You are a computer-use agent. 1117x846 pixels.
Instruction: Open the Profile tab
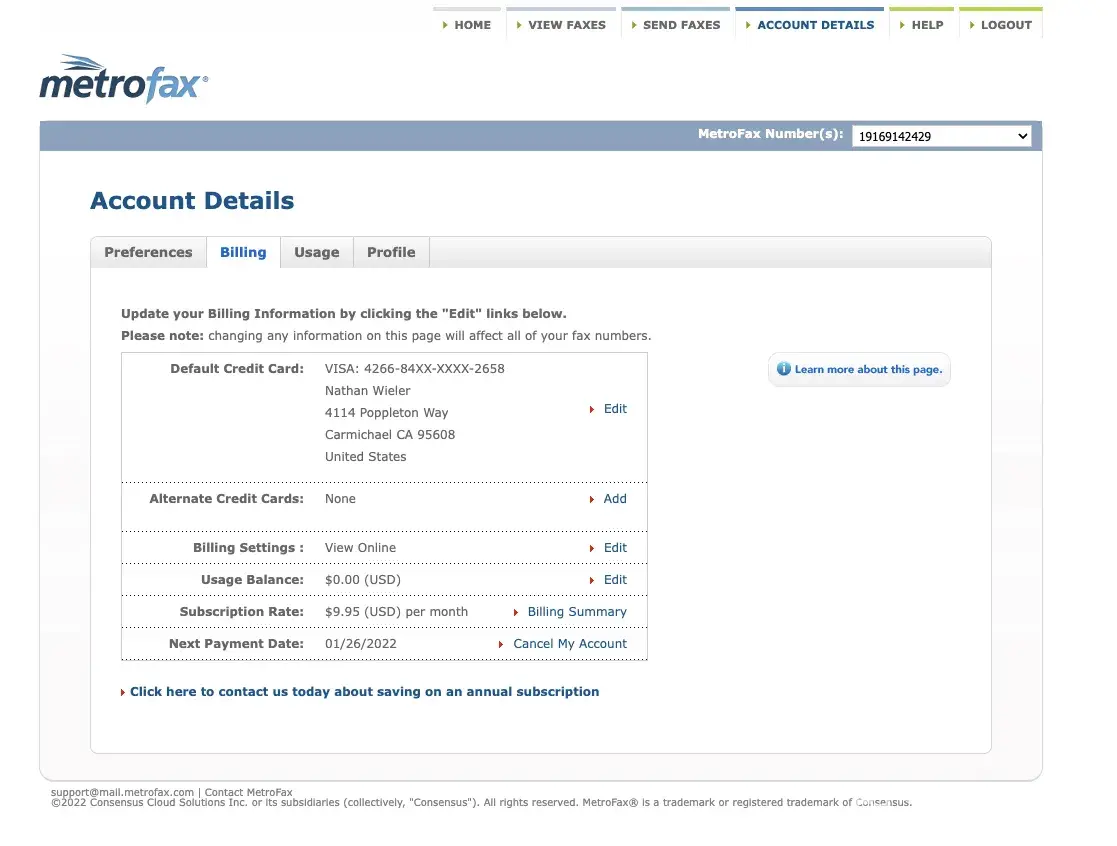click(x=390, y=253)
